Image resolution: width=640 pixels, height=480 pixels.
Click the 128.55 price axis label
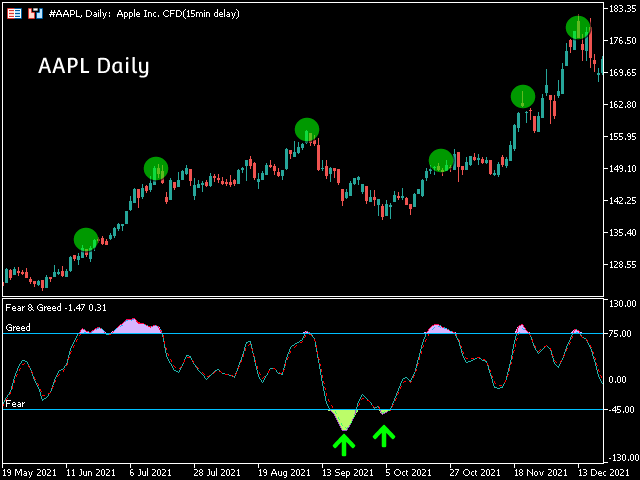pyautogui.click(x=622, y=264)
